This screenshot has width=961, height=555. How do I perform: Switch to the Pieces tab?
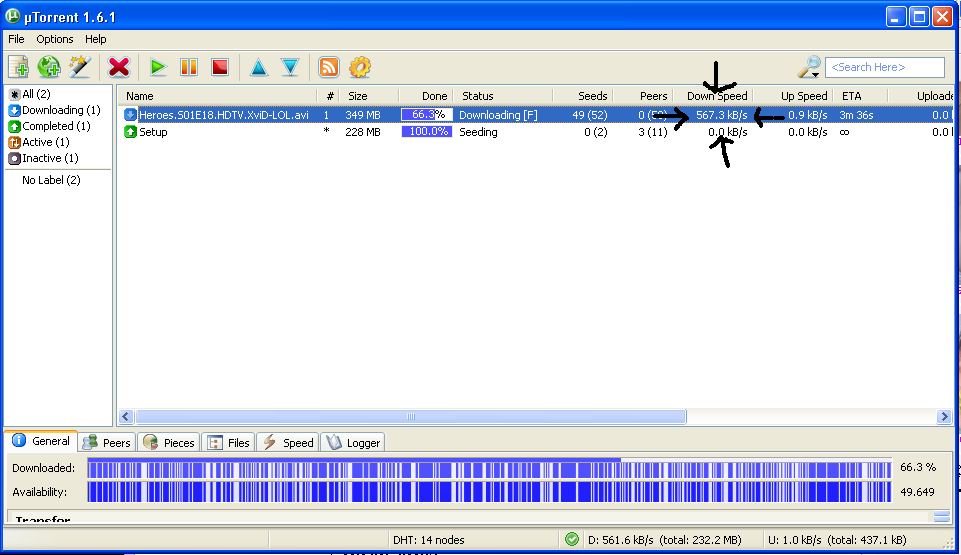(169, 442)
